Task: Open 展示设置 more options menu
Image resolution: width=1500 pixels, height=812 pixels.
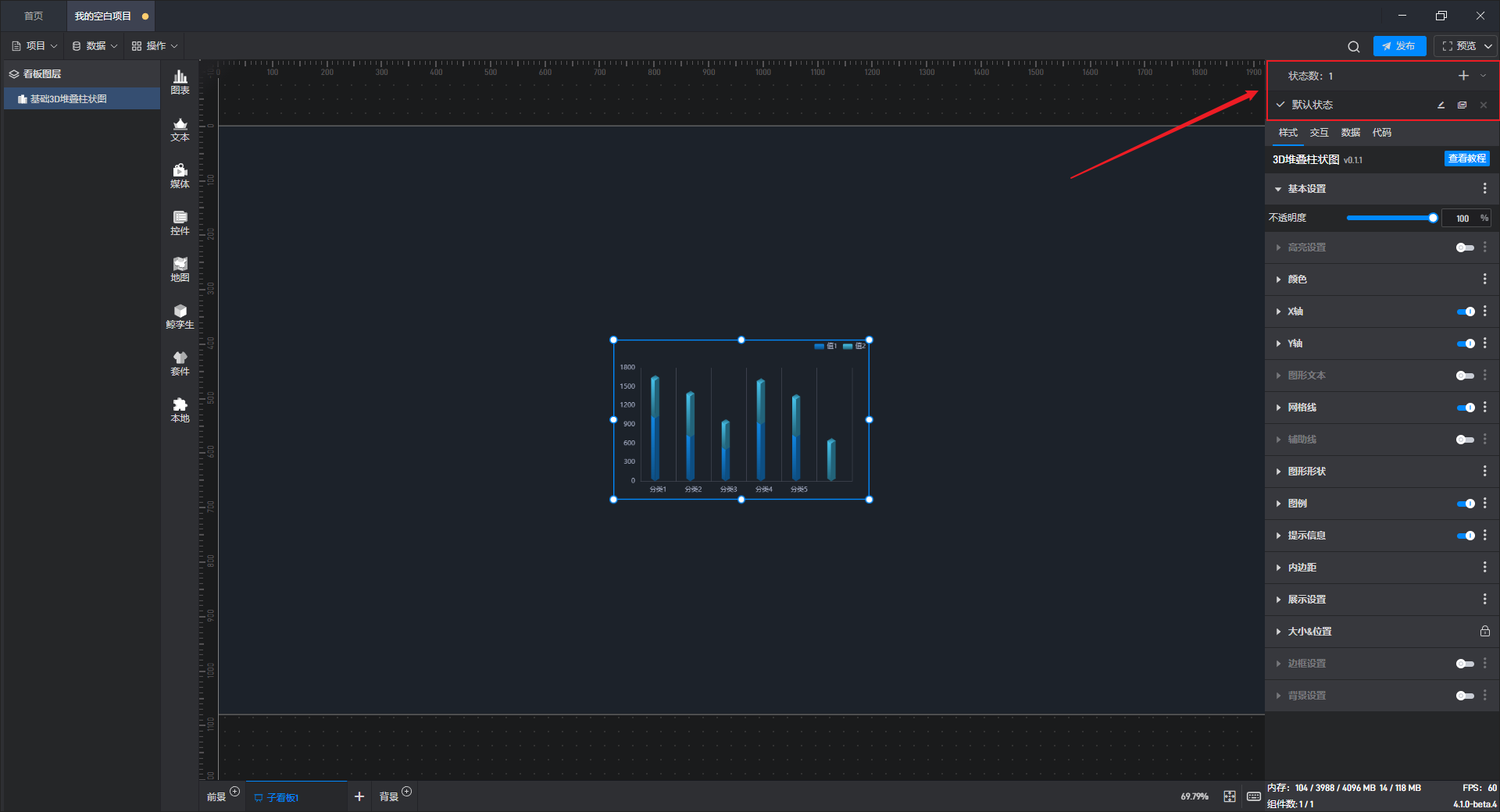Action: [1484, 599]
